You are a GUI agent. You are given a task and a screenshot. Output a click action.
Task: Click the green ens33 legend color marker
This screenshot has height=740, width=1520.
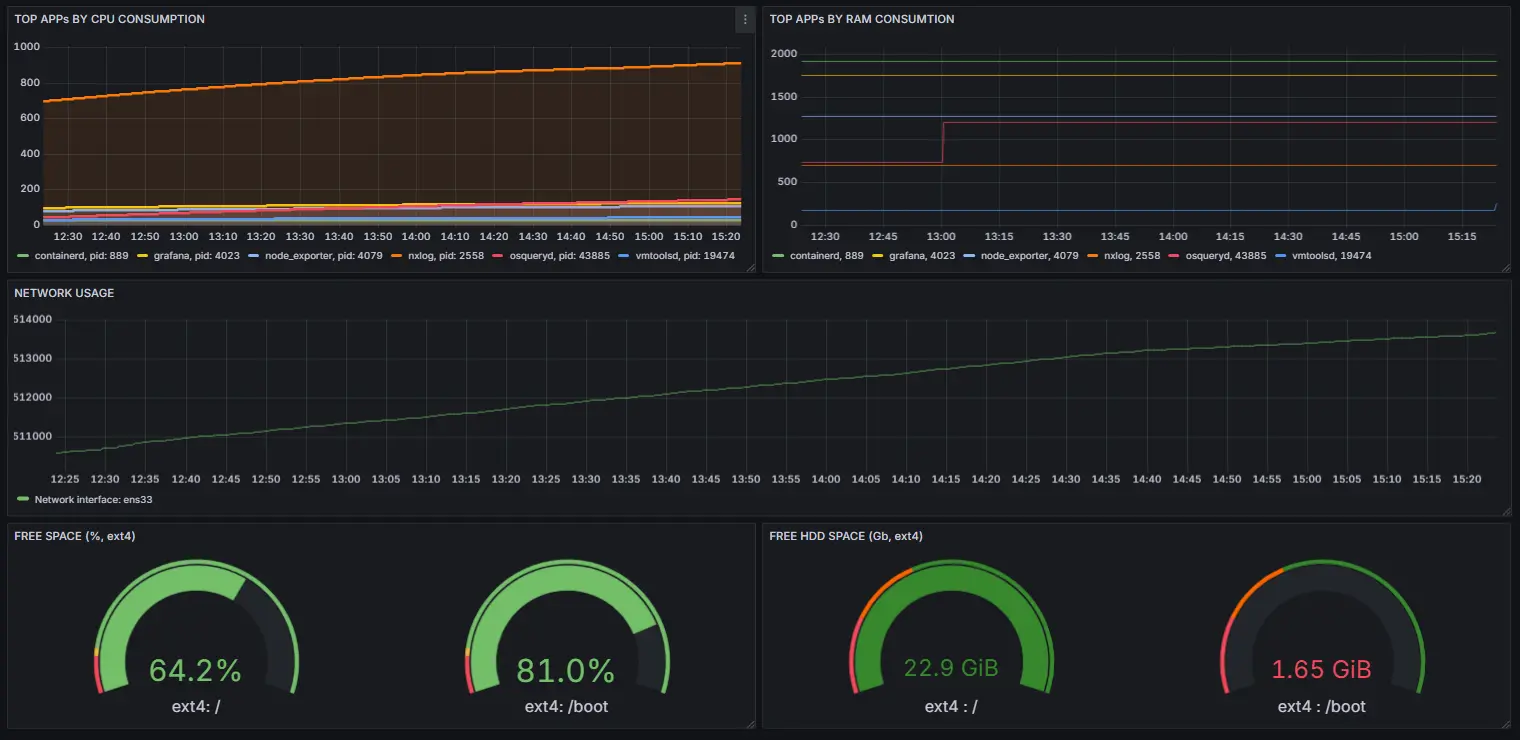click(x=23, y=499)
